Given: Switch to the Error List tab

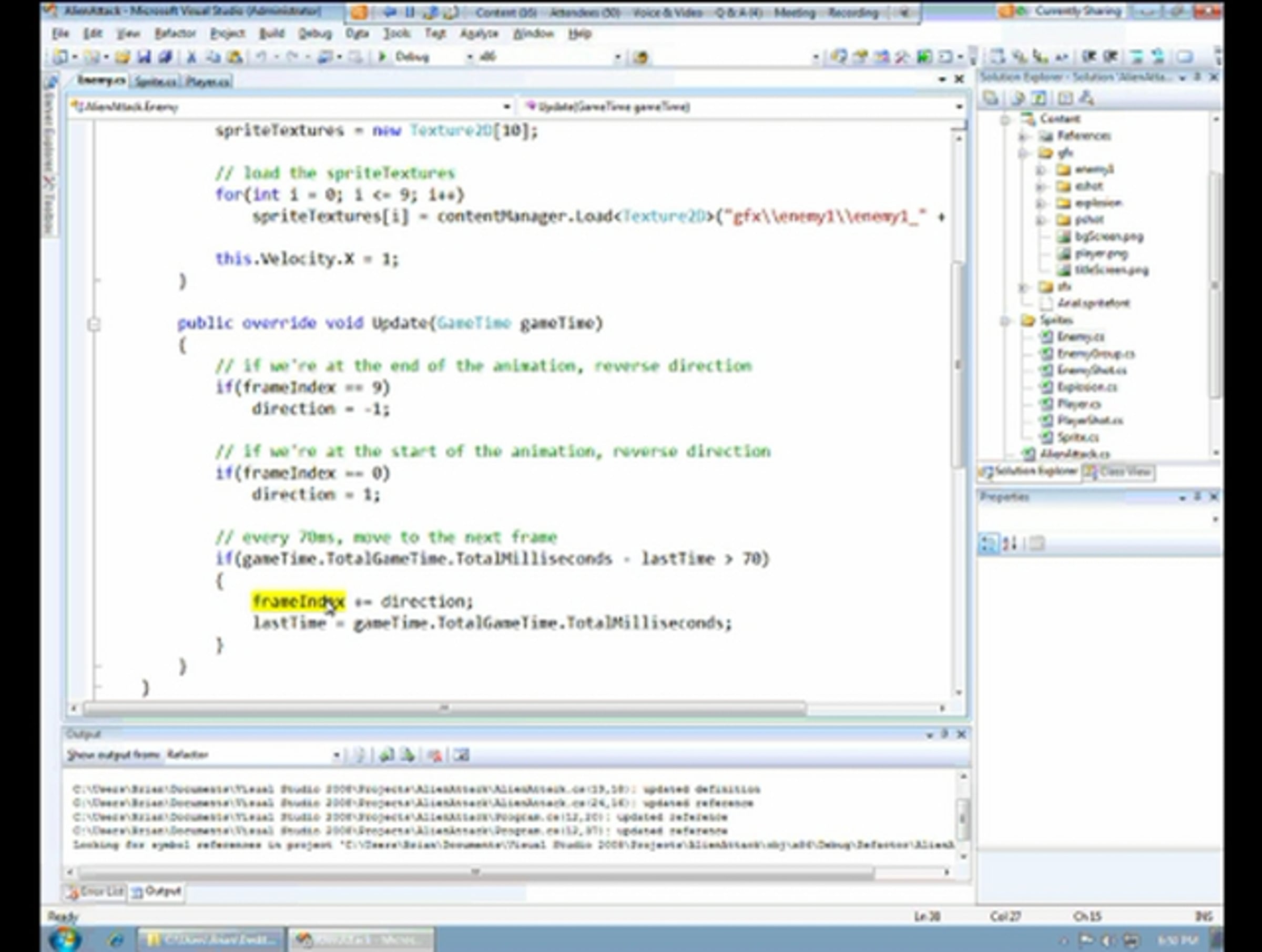Looking at the screenshot, I should [95, 892].
